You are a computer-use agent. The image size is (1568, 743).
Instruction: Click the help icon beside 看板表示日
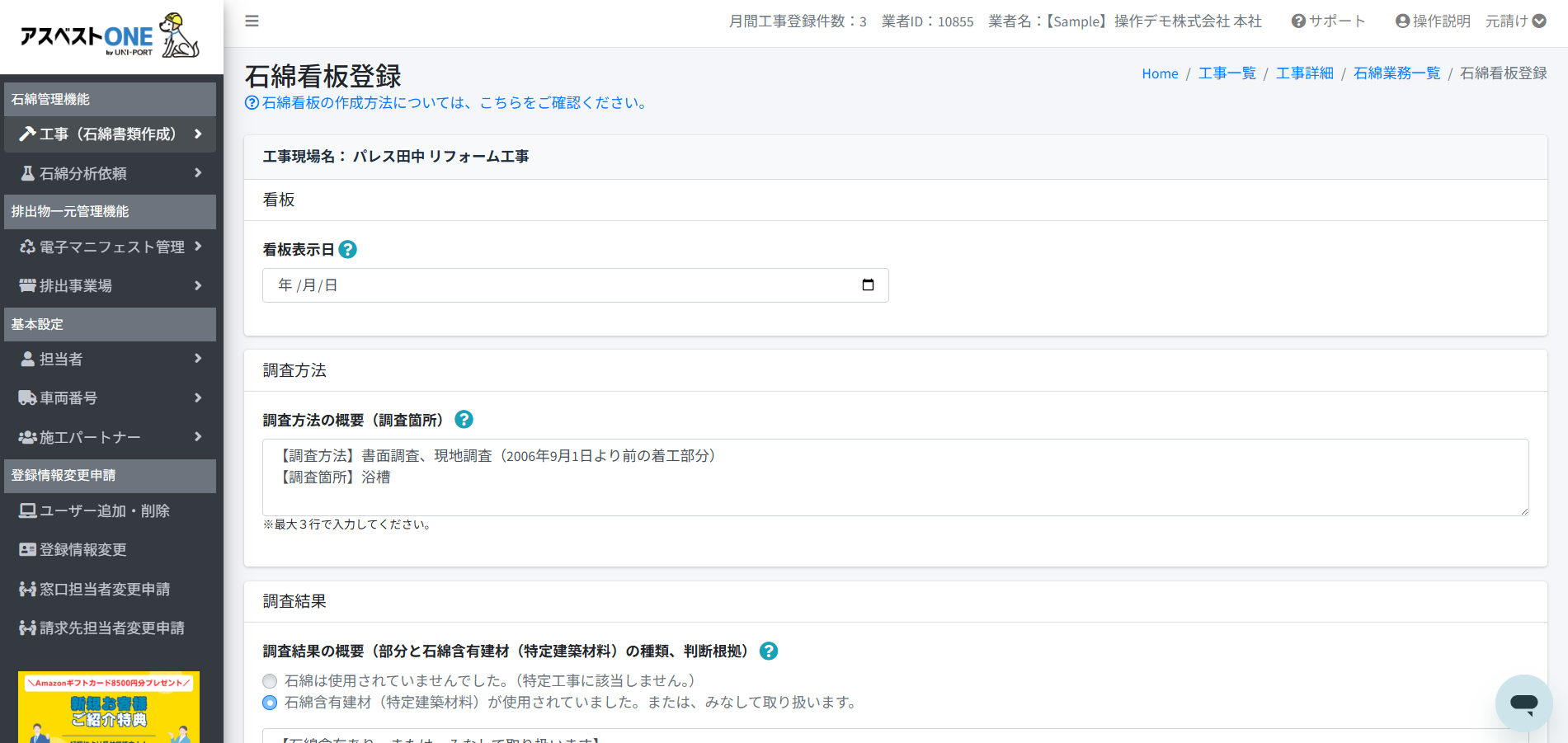[x=348, y=250]
